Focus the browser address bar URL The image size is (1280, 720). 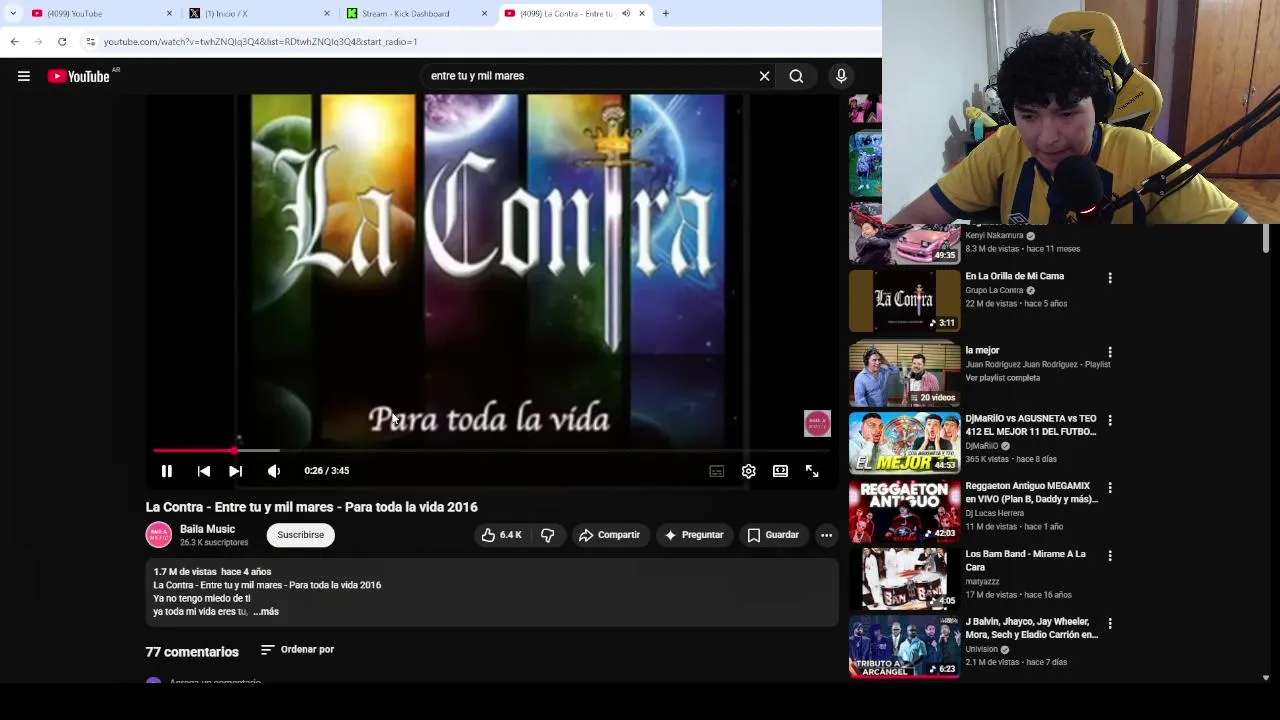tap(260, 42)
